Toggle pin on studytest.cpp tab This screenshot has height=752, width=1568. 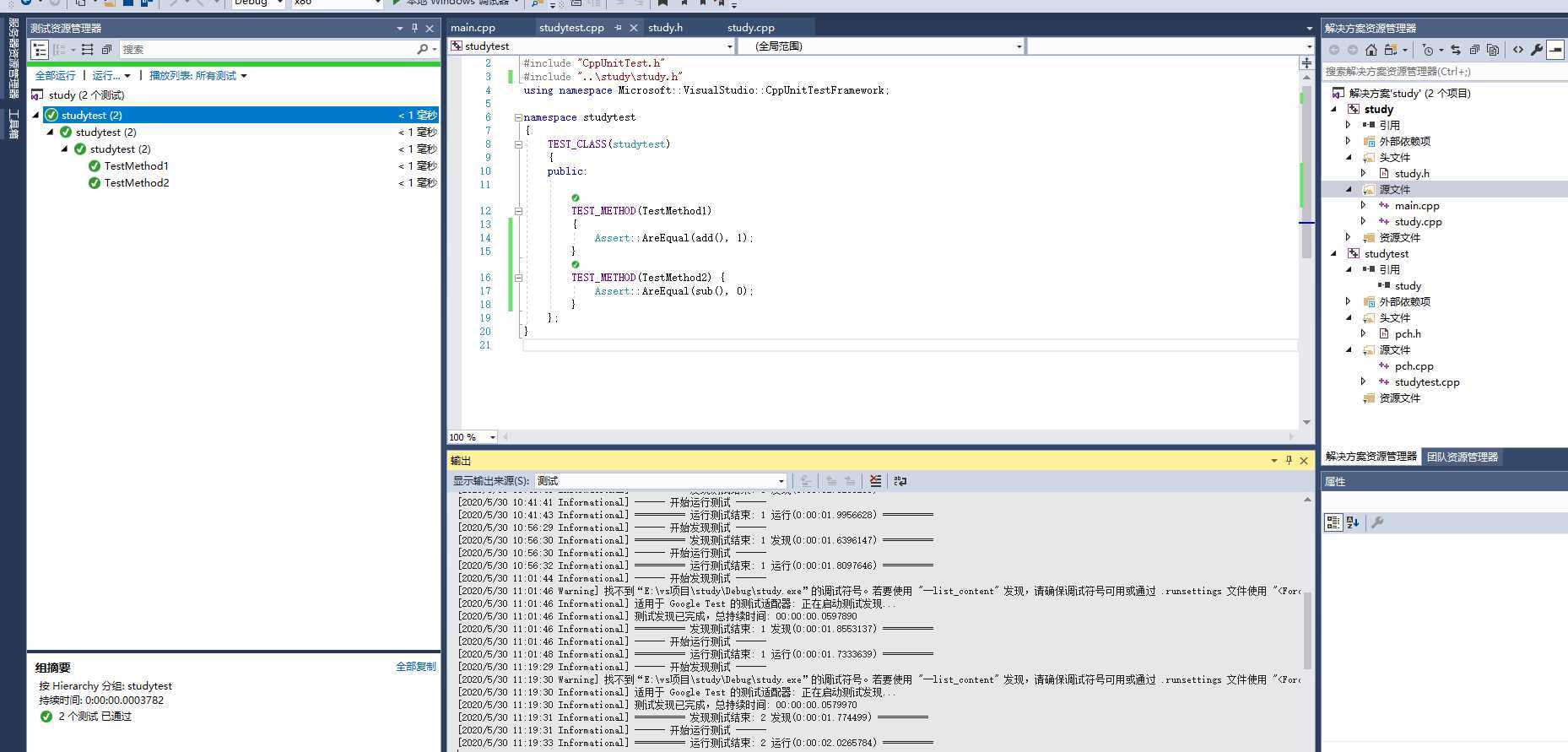pos(618,28)
